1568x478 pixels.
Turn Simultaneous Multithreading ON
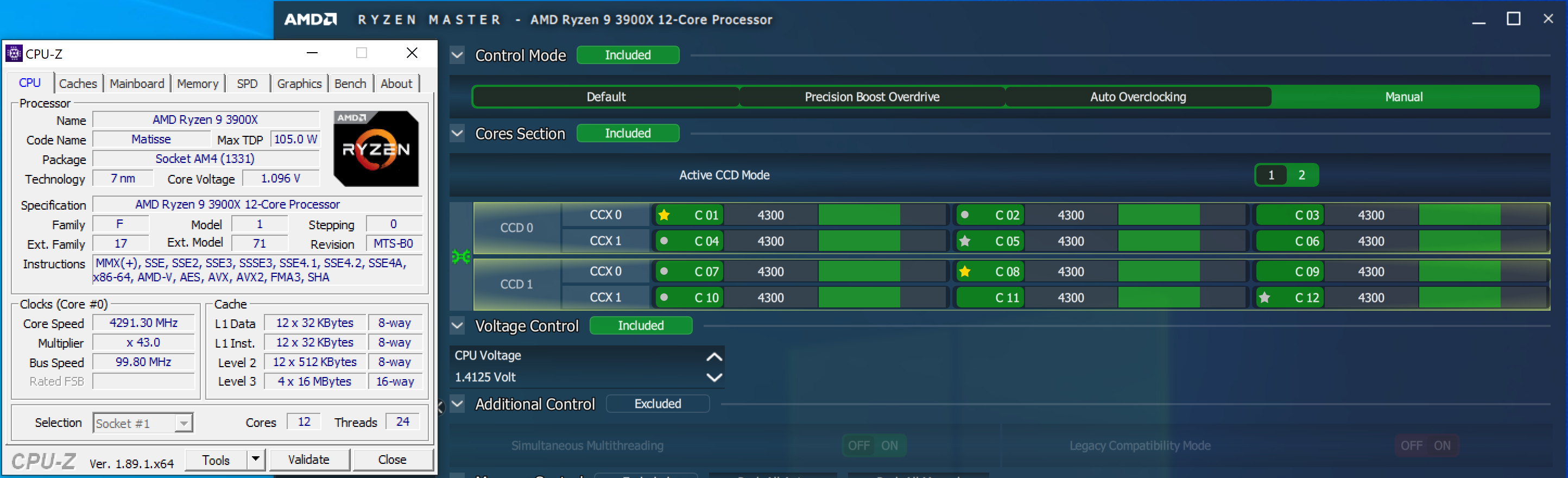[890, 446]
